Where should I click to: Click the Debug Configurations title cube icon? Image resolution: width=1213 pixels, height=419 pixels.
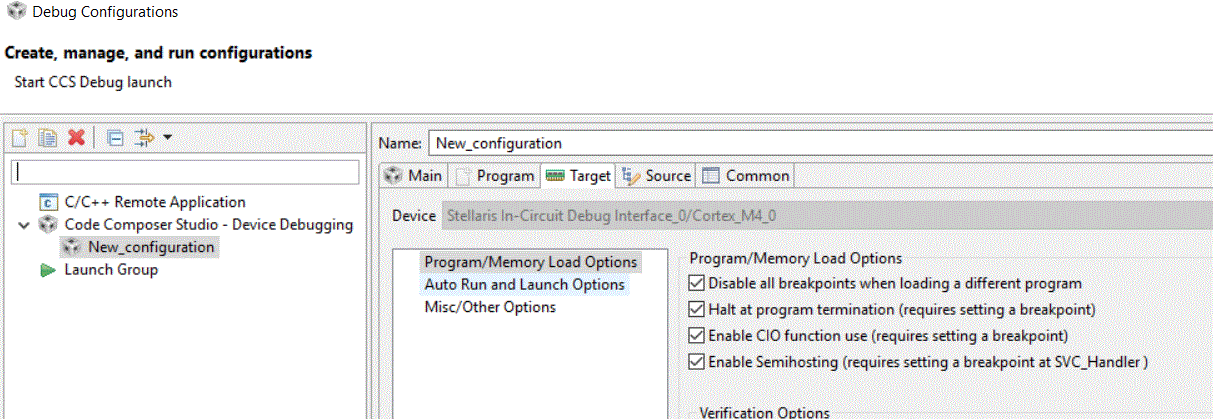(x=16, y=12)
